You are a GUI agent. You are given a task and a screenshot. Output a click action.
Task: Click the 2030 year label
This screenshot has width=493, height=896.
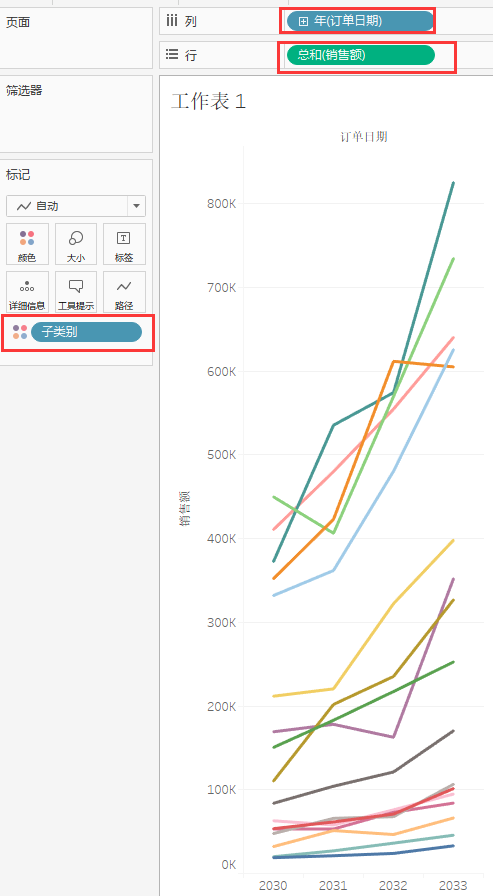point(273,886)
